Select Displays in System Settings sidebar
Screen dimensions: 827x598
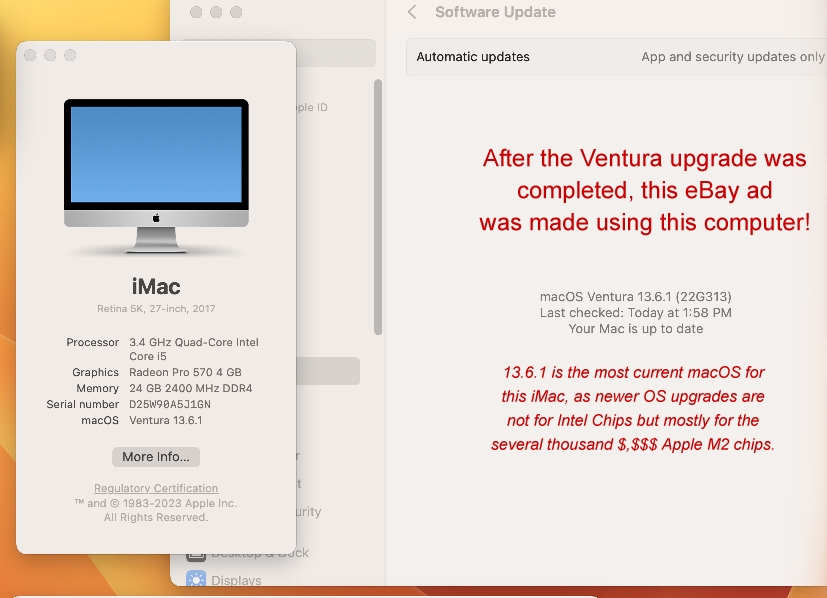[236, 580]
